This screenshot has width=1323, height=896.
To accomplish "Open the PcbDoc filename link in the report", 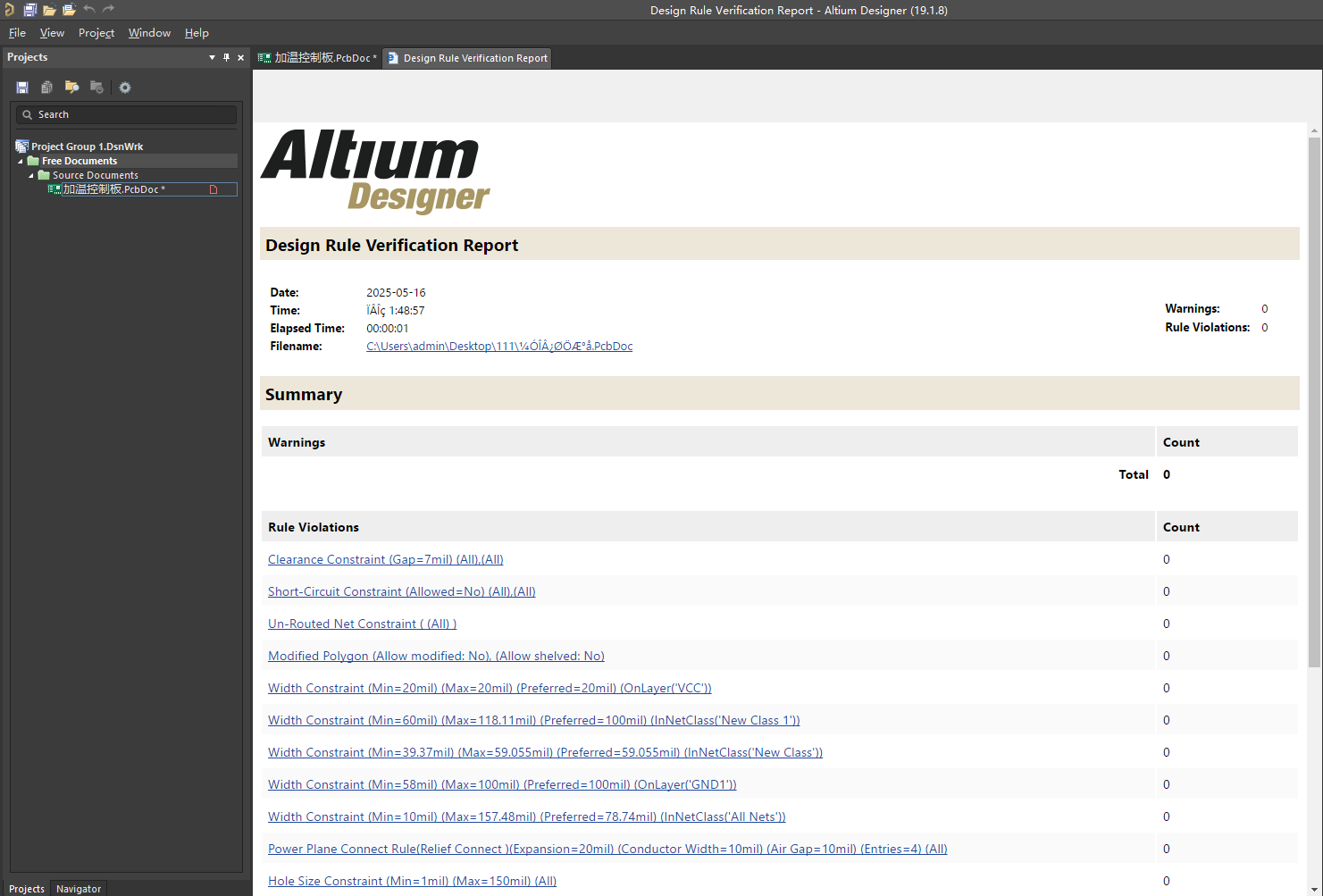I will coord(499,347).
